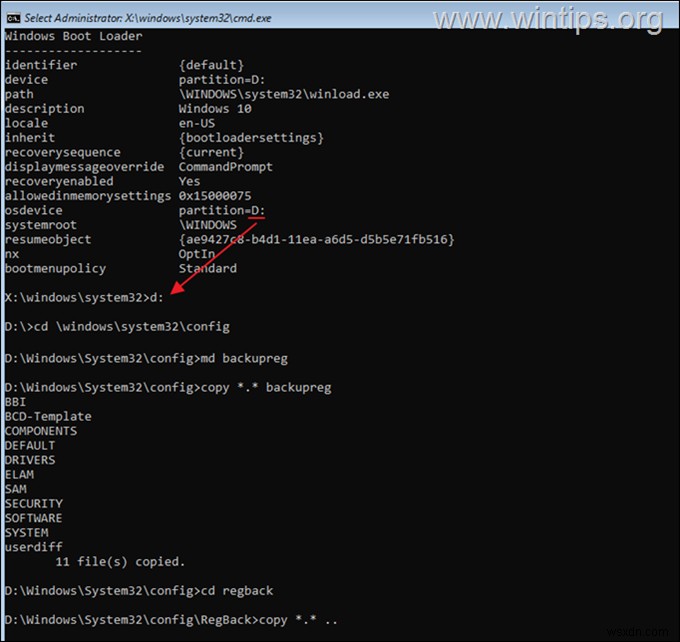Screen dimensions: 680x642
Task: Click the resumeobject GUID value
Action: click(317, 239)
